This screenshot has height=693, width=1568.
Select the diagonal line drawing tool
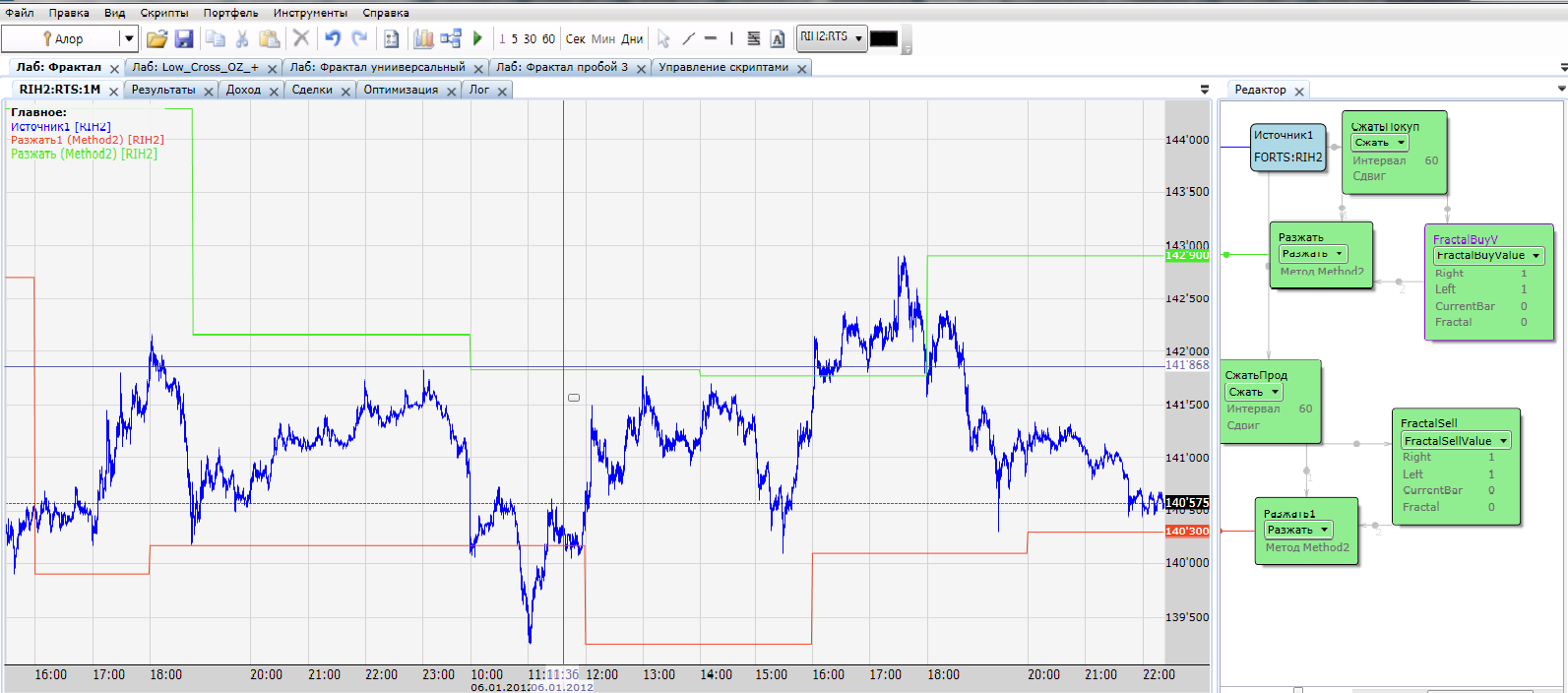point(688,38)
